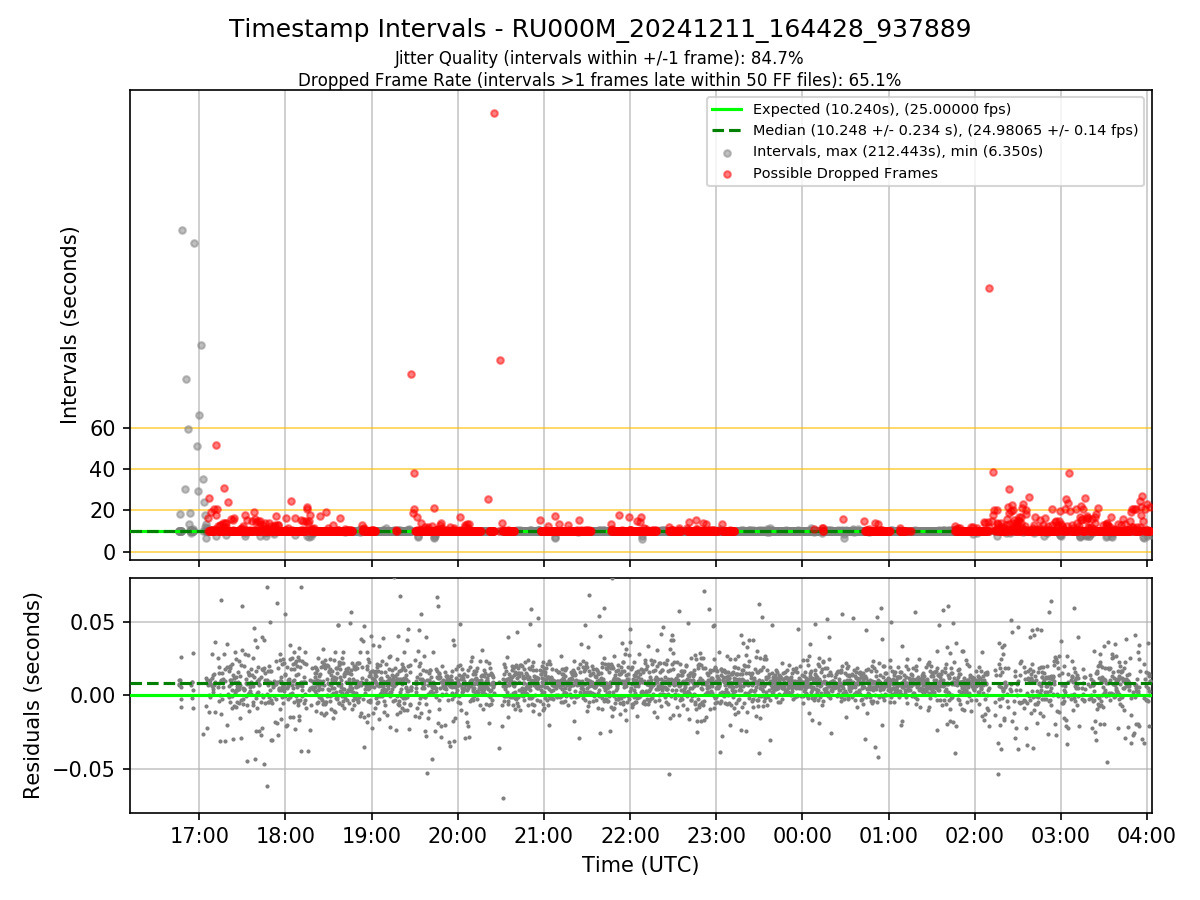Click the legend entry 'Possible Dropped Frames'
The image size is (1200, 900).
click(x=845, y=173)
